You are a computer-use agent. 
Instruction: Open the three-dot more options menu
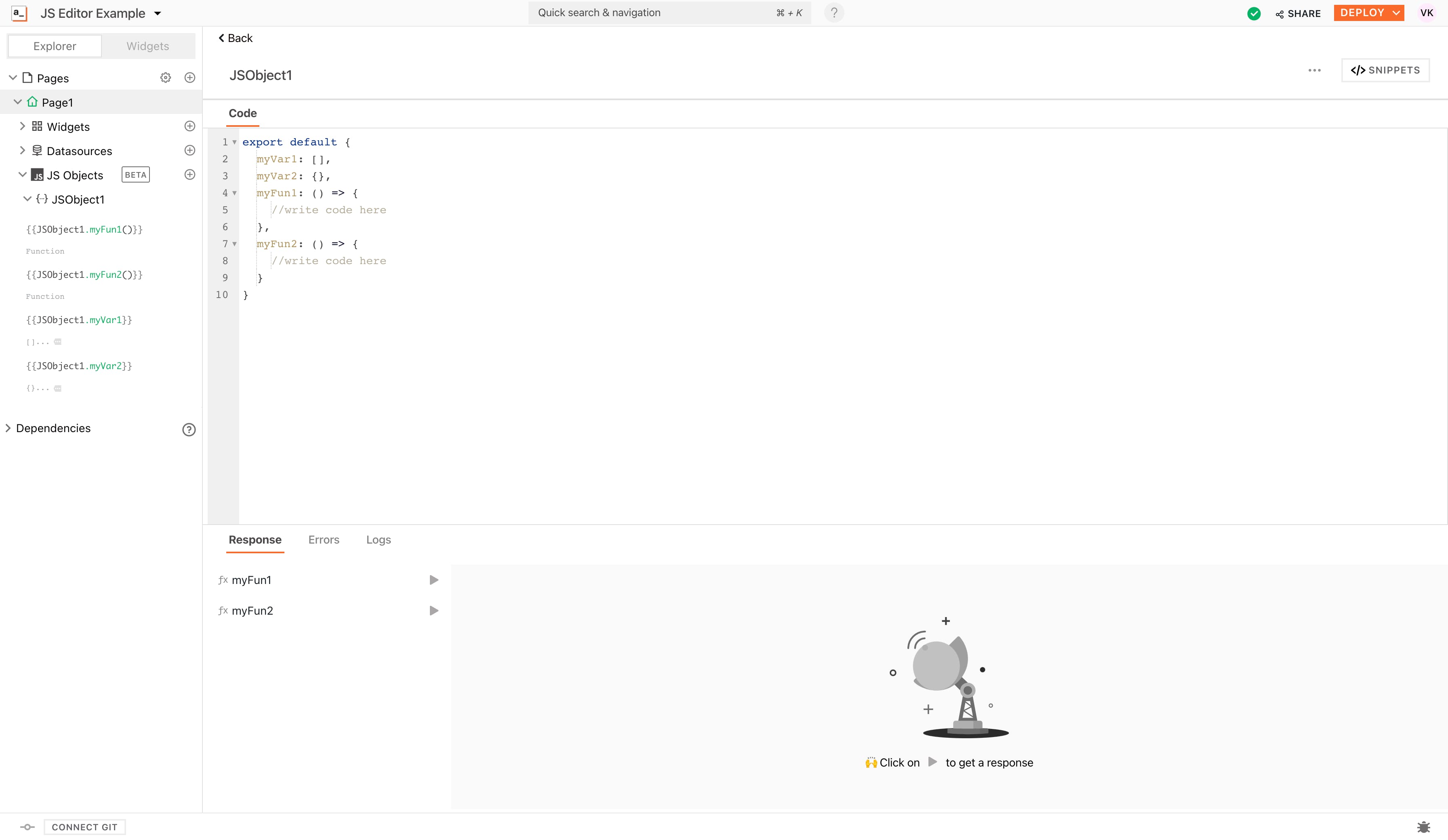point(1314,70)
